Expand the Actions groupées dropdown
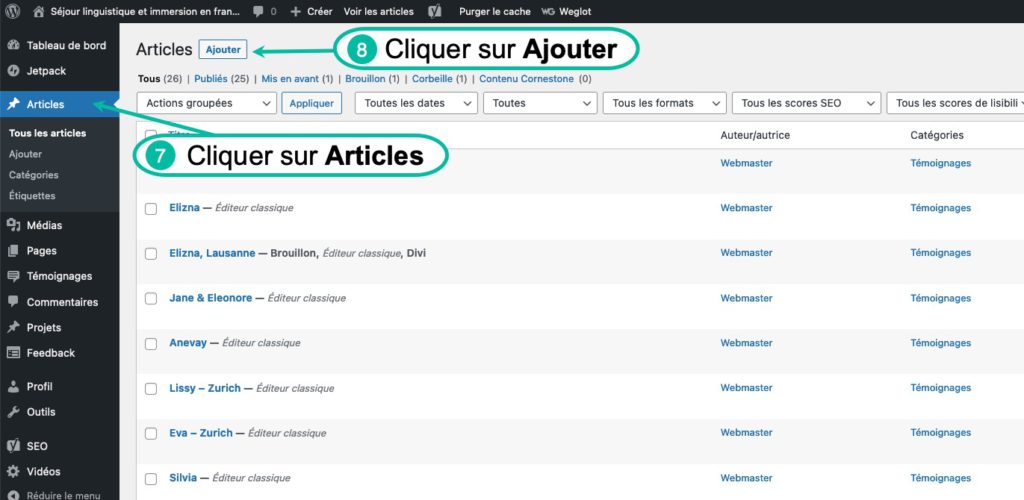The height and width of the screenshot is (500, 1024). tap(206, 103)
